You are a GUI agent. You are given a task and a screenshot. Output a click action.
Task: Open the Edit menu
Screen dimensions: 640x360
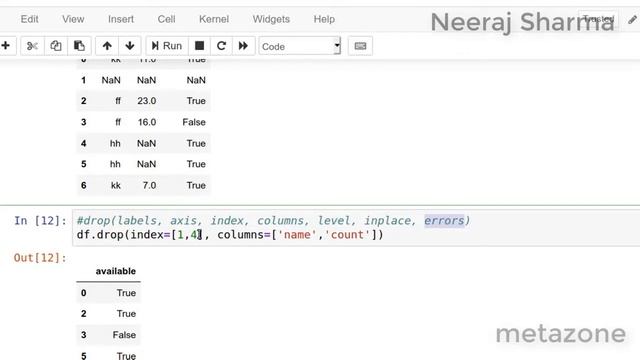pyautogui.click(x=29, y=19)
